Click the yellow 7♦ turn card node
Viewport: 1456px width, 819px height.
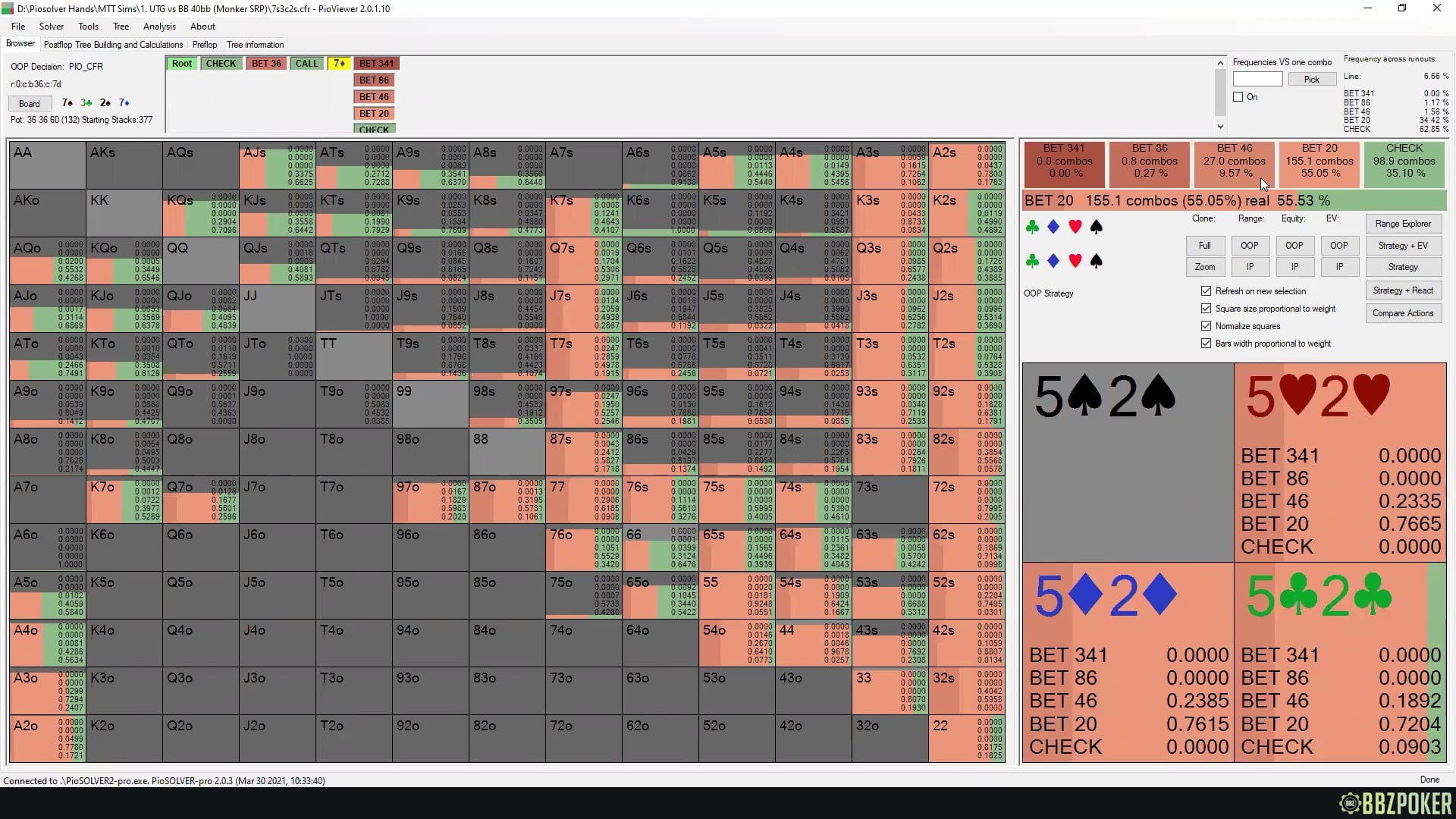339,63
